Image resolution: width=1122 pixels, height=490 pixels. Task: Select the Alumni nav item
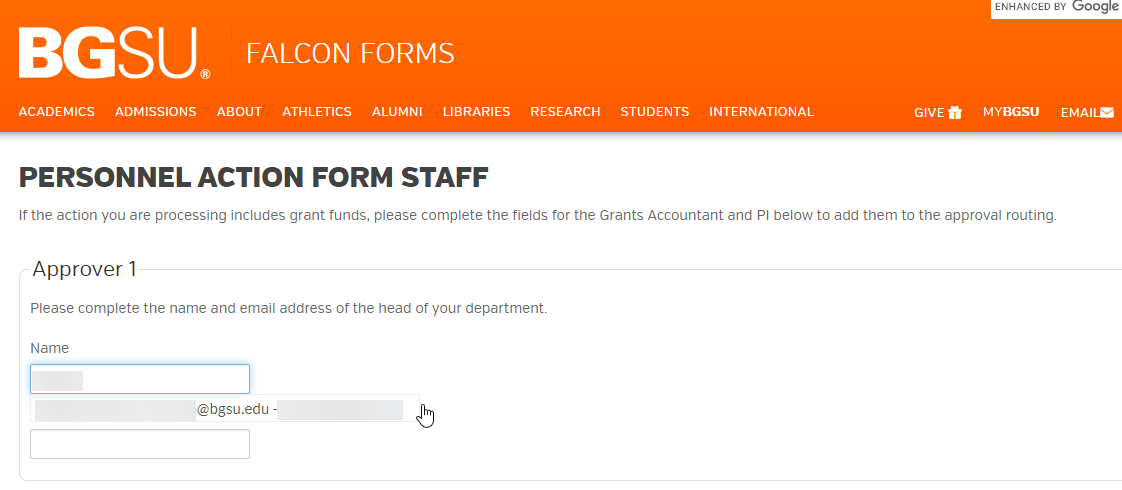pos(397,112)
